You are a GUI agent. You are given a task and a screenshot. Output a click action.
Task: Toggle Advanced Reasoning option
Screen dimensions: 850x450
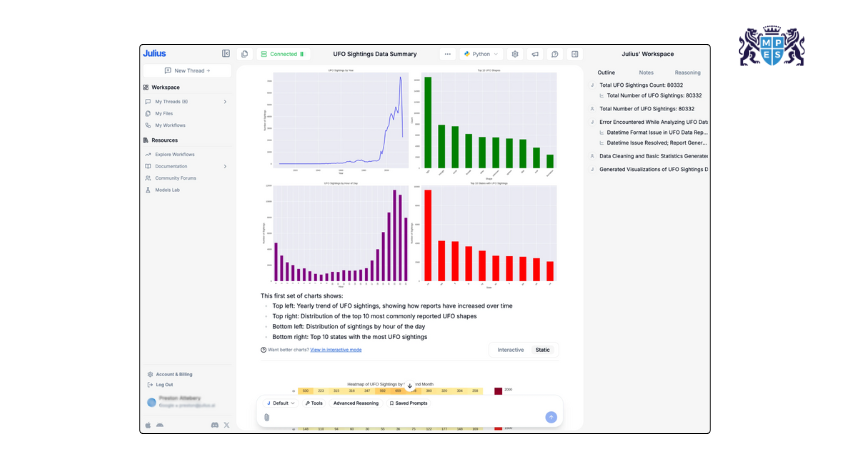pyautogui.click(x=356, y=403)
